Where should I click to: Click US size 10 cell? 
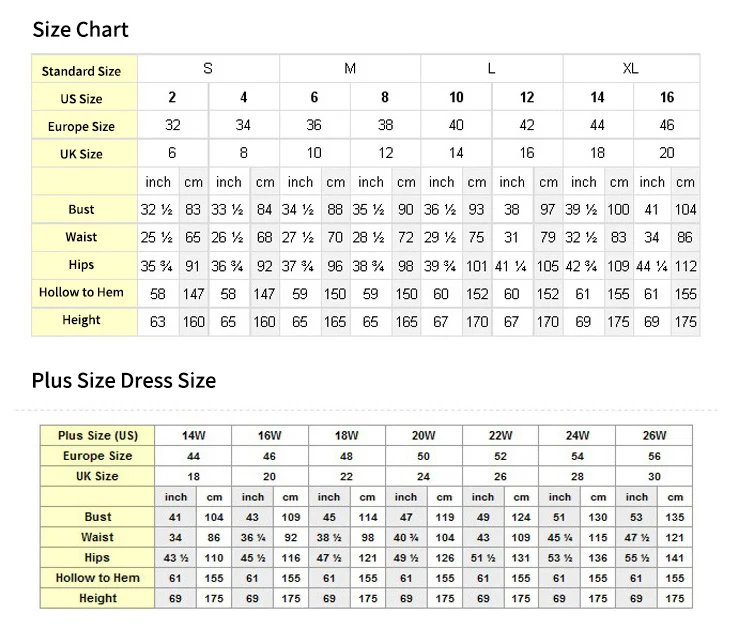[x=456, y=98]
